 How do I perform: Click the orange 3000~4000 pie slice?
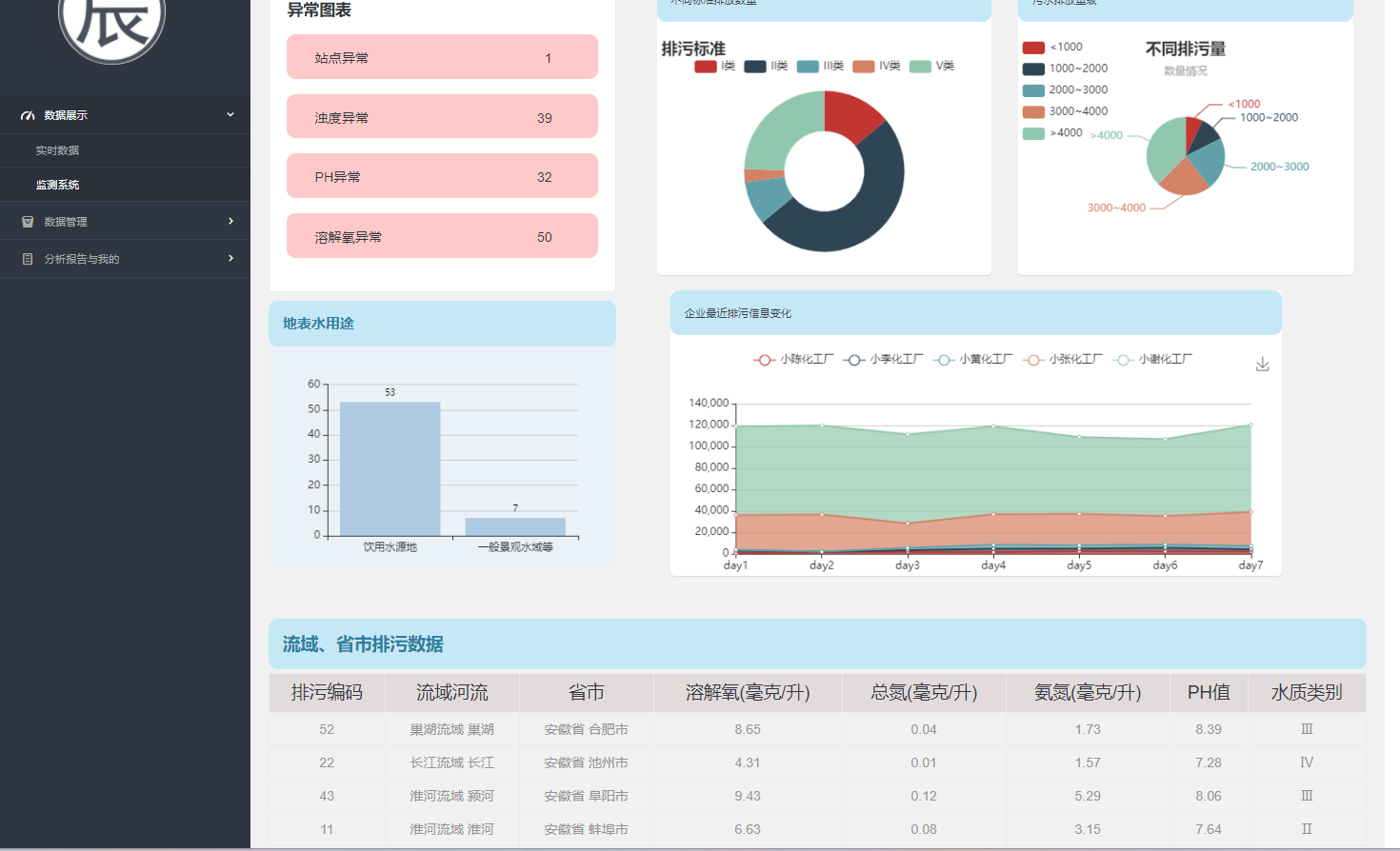pos(1184,177)
